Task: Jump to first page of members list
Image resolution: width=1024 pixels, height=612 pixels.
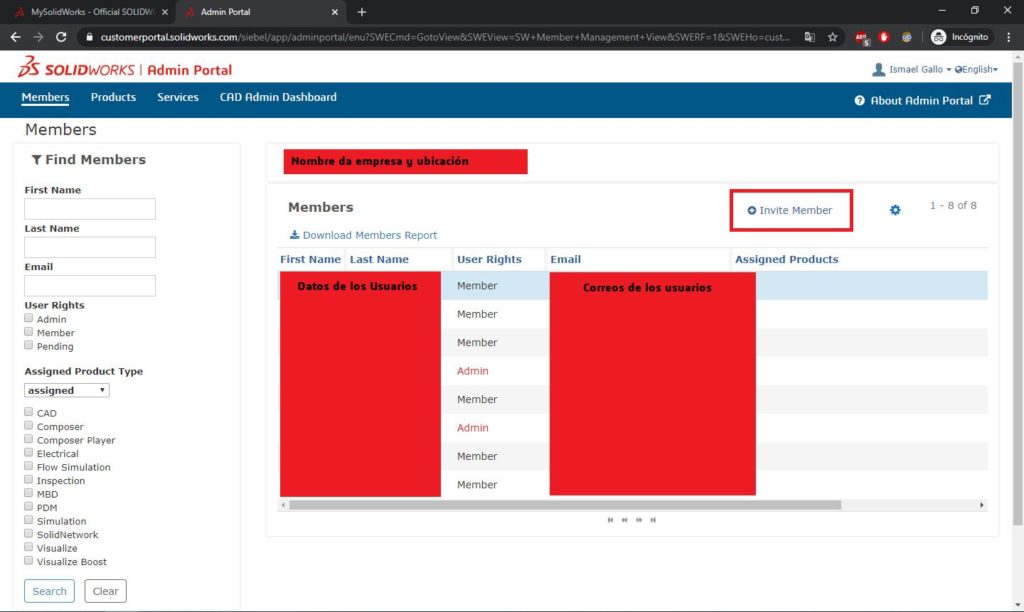Action: [610, 520]
